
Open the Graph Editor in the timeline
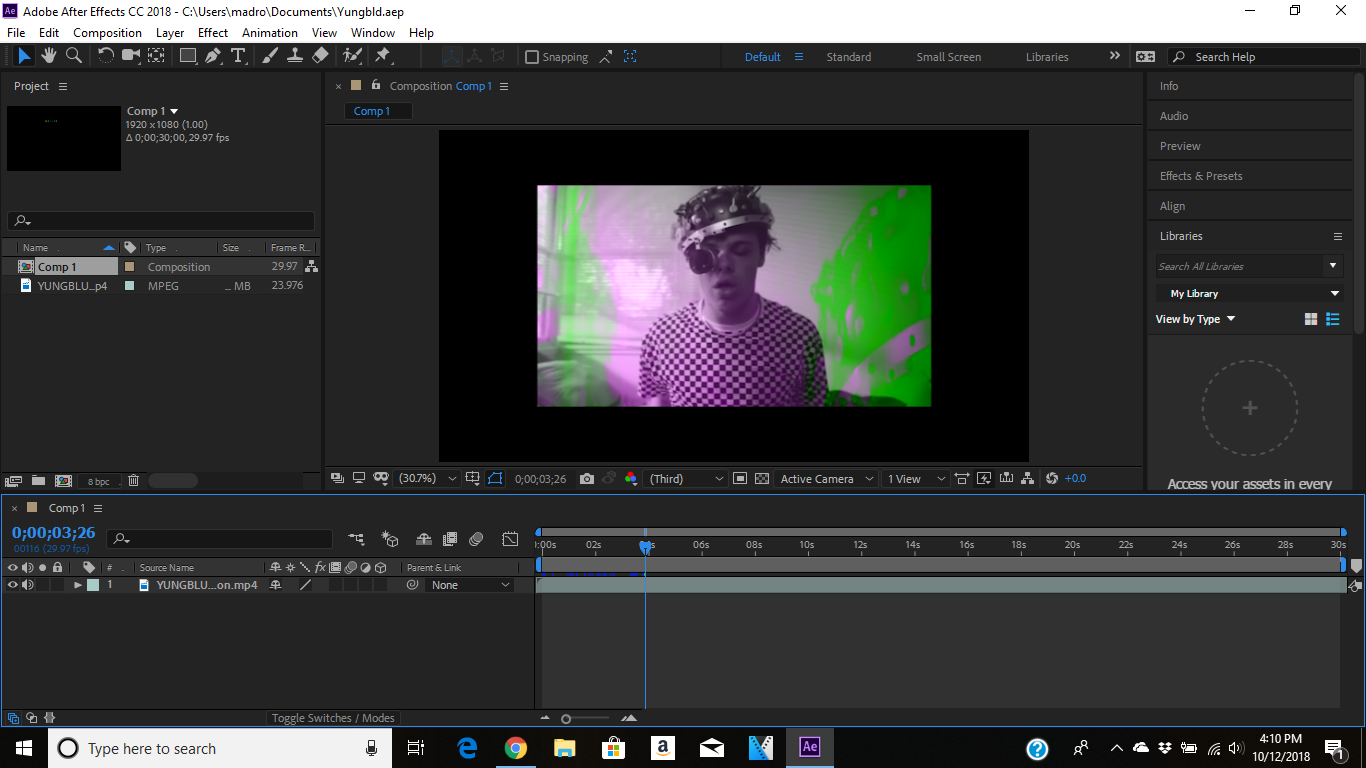(x=510, y=538)
